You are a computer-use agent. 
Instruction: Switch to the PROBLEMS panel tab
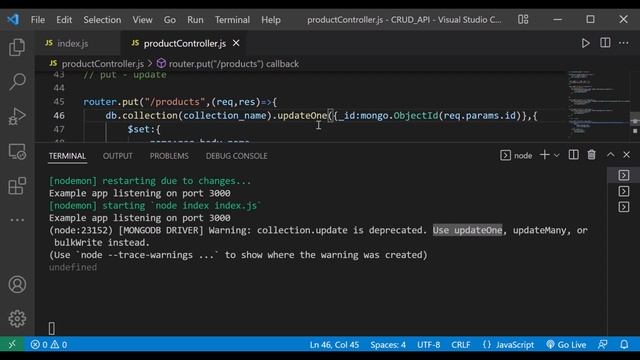point(169,156)
